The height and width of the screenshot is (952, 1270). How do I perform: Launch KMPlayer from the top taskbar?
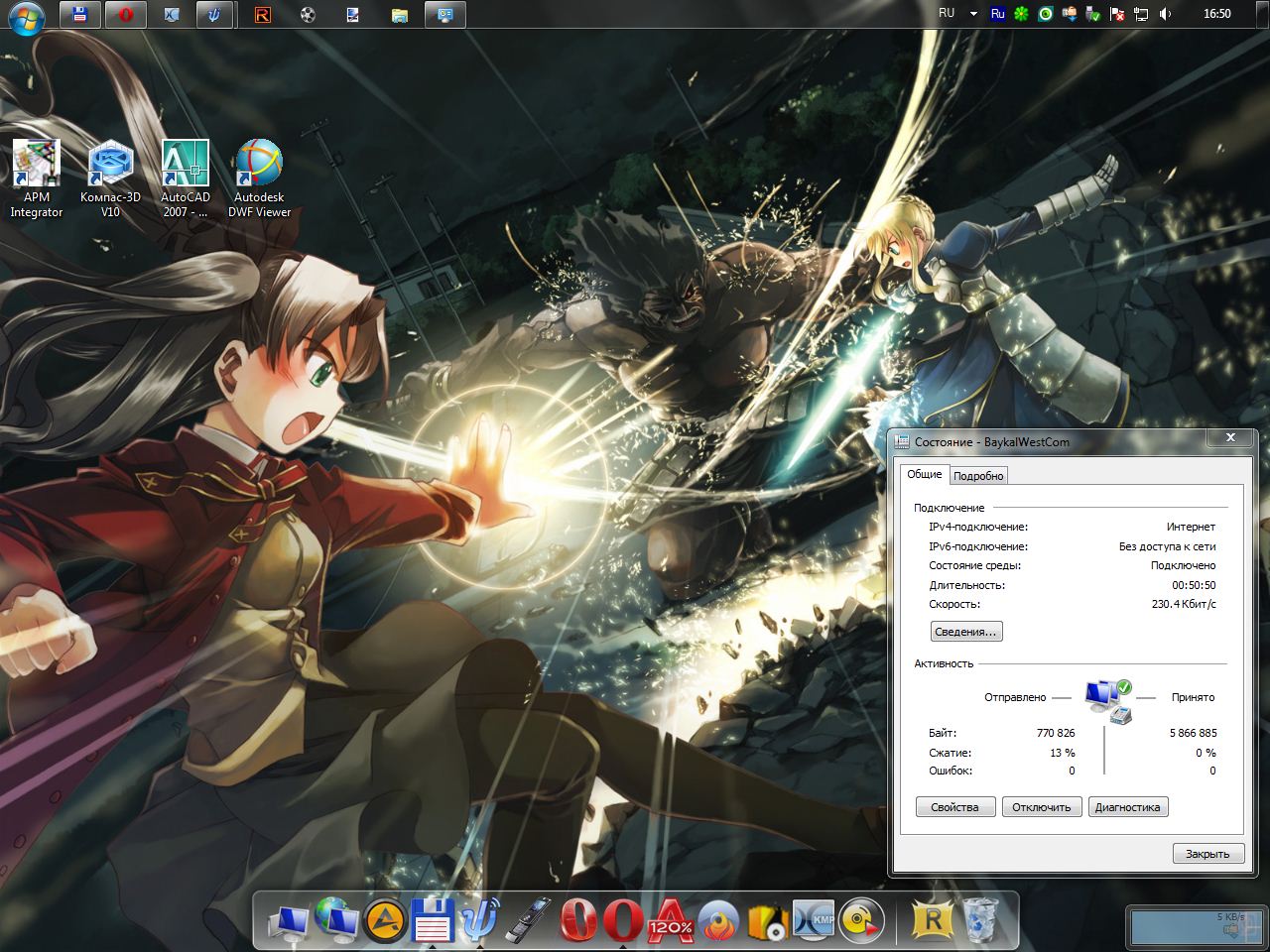(x=172, y=15)
